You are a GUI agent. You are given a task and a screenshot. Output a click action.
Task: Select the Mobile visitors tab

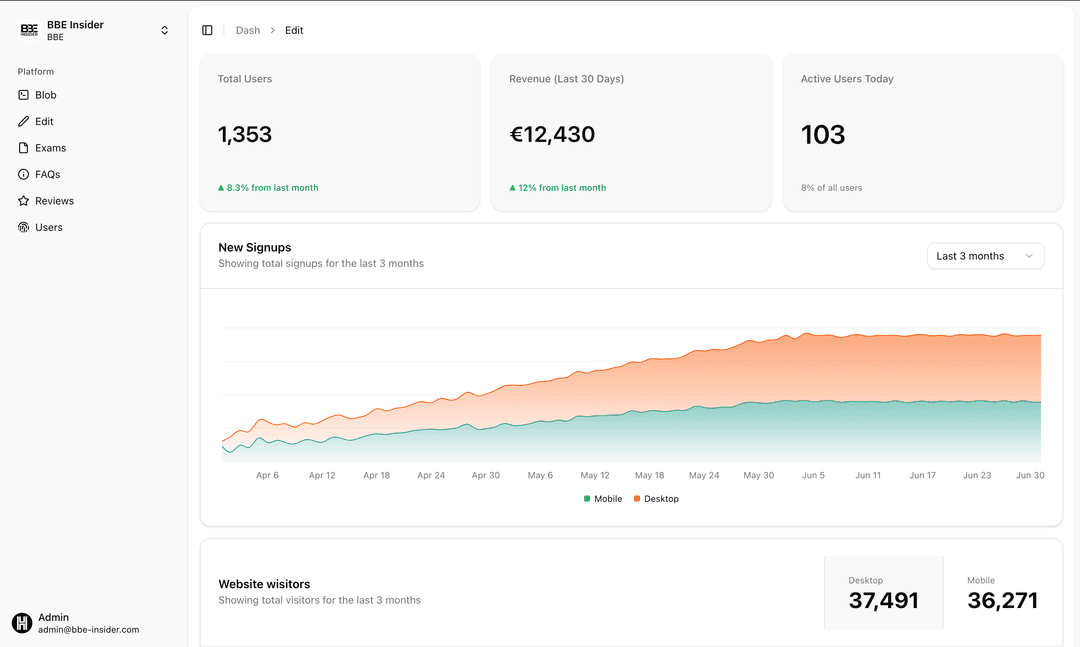(x=1002, y=593)
